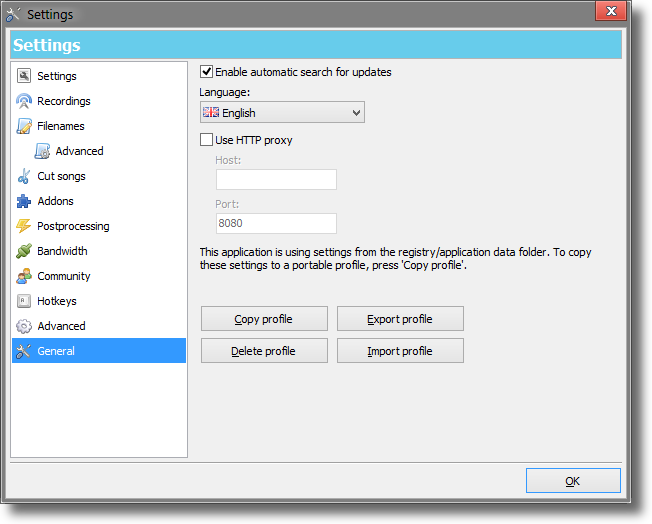
Task: Click the Delete profile button
Action: click(263, 351)
